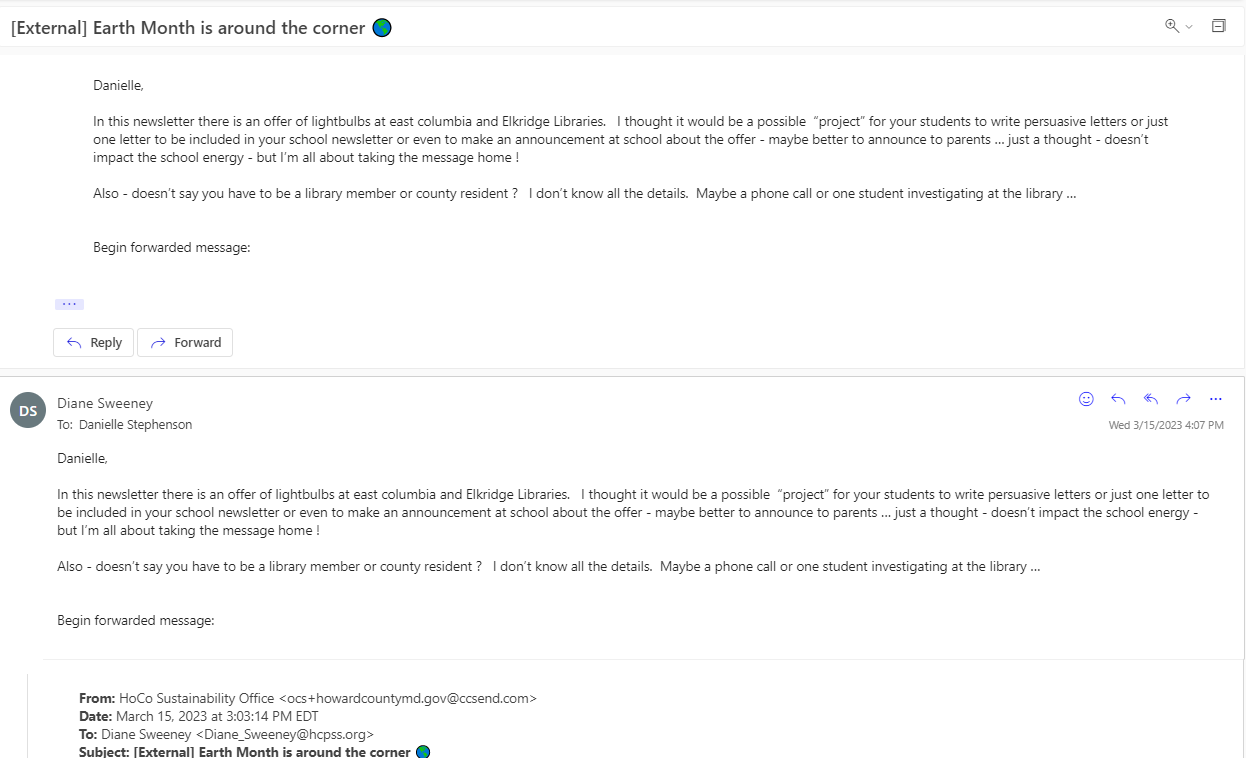Viewport: 1246px width, 758px height.
Task: Click the zoom magnifier icon
Action: point(1172,26)
